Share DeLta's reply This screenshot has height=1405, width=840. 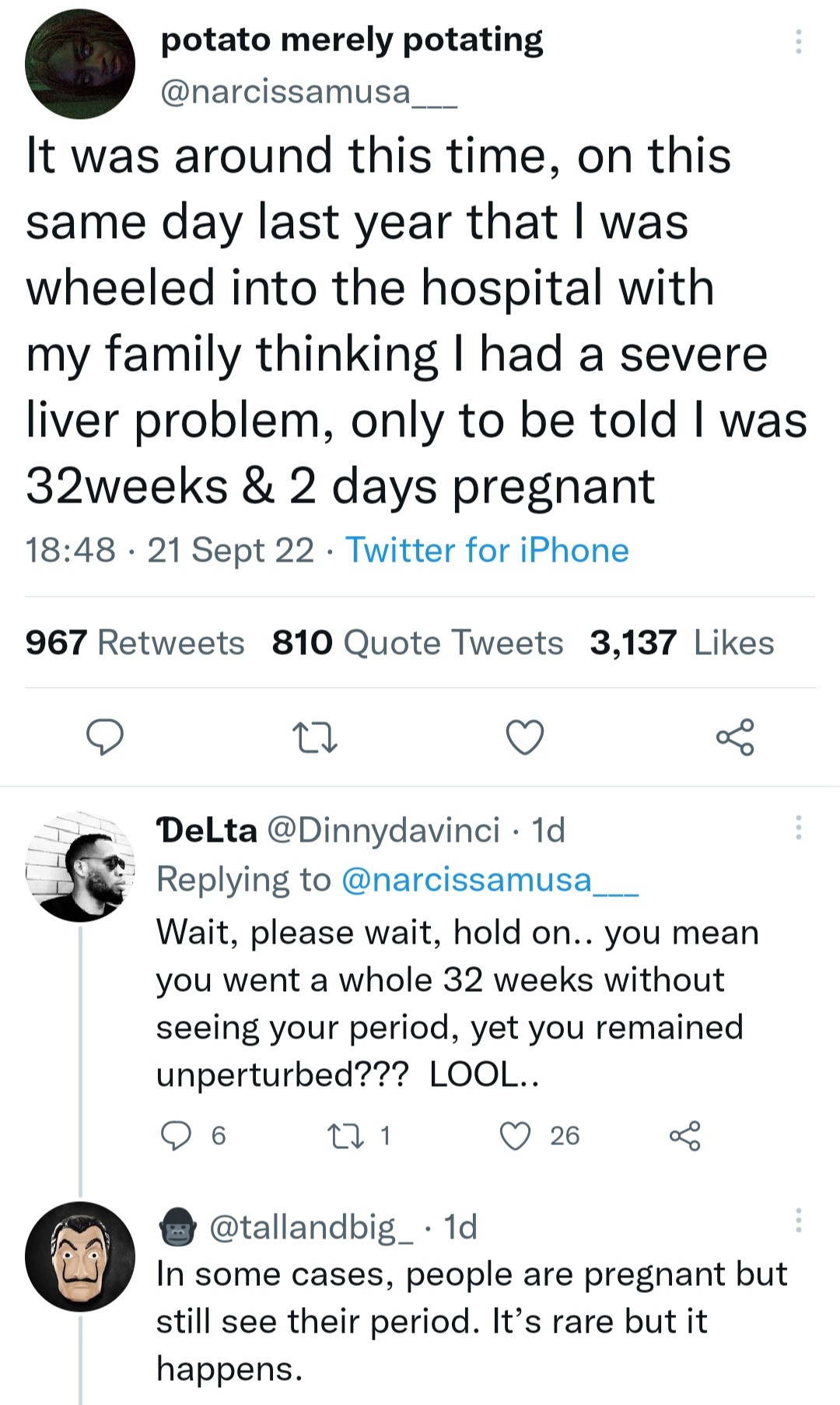[x=685, y=1136]
